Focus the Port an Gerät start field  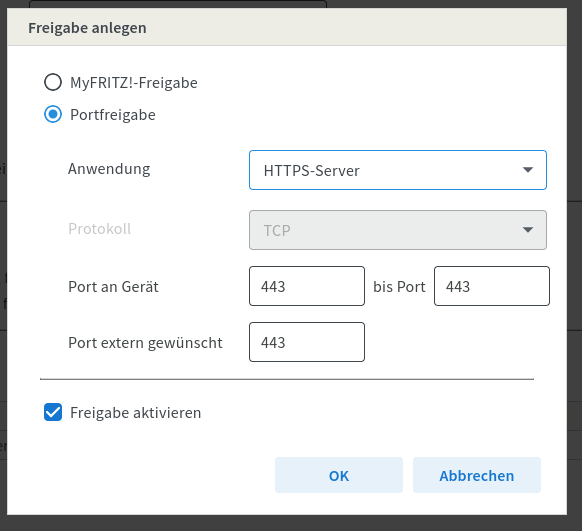307,286
